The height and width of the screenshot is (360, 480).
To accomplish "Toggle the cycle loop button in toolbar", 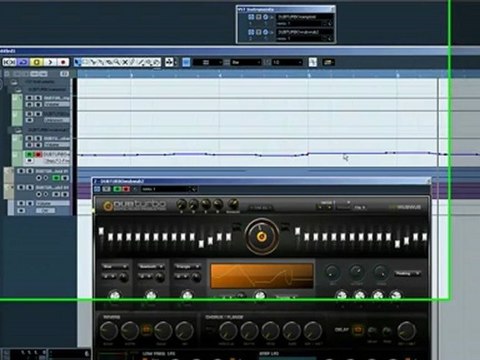I will coord(23,62).
